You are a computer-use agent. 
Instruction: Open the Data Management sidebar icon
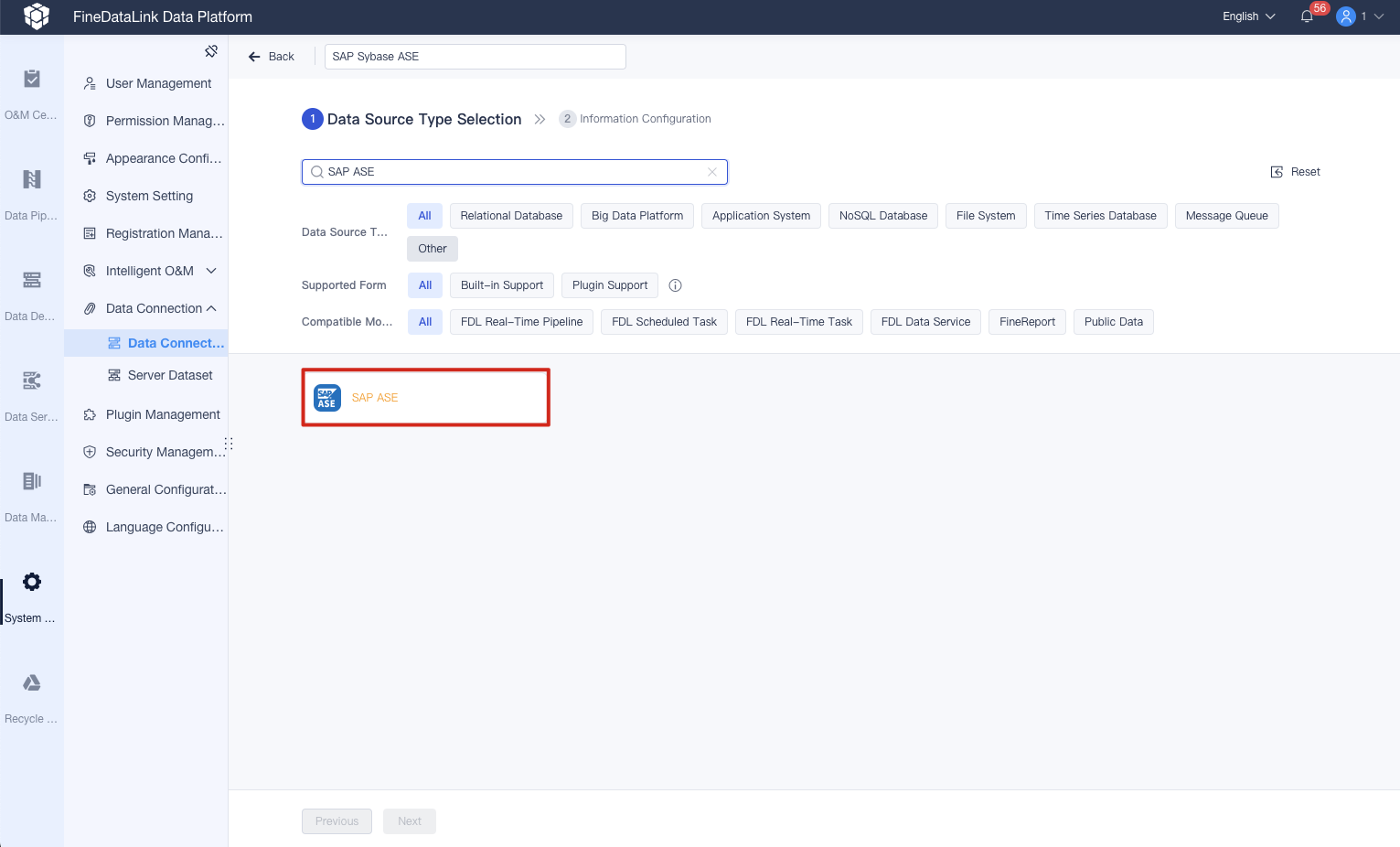click(x=32, y=481)
